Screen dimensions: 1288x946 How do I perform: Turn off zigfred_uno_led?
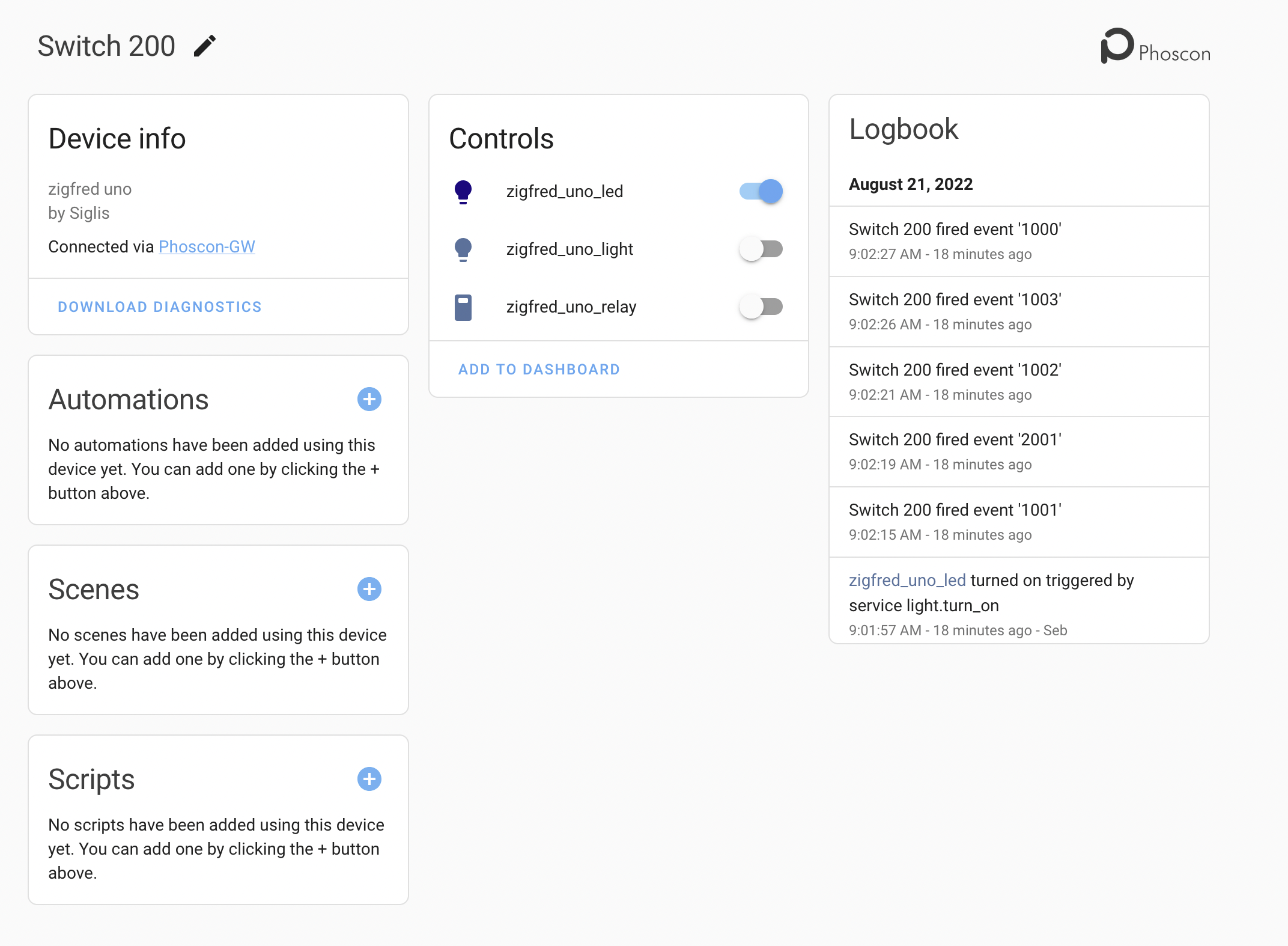point(761,191)
